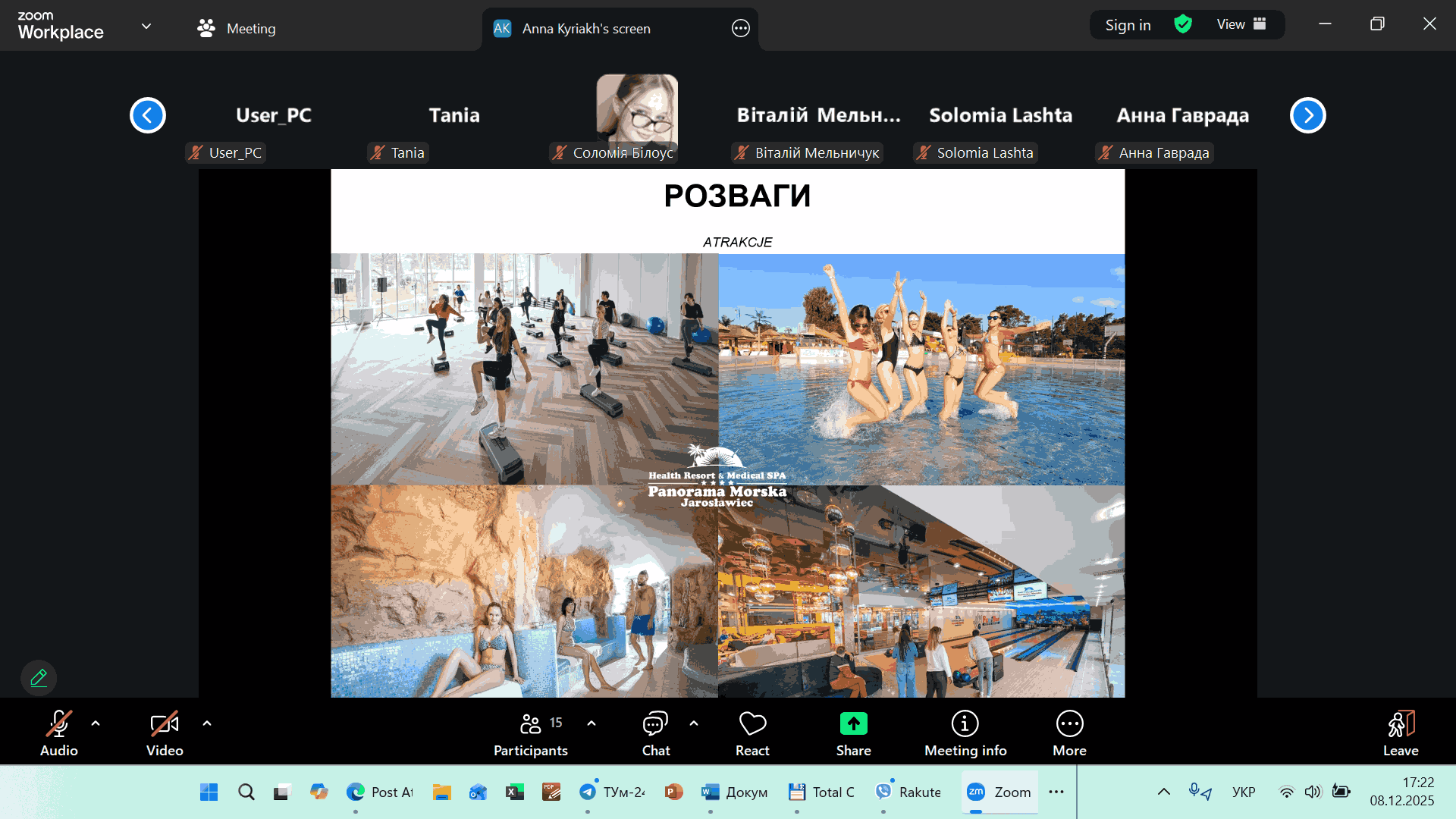Show next participants with right arrow
The height and width of the screenshot is (819, 1456).
pyautogui.click(x=1307, y=115)
